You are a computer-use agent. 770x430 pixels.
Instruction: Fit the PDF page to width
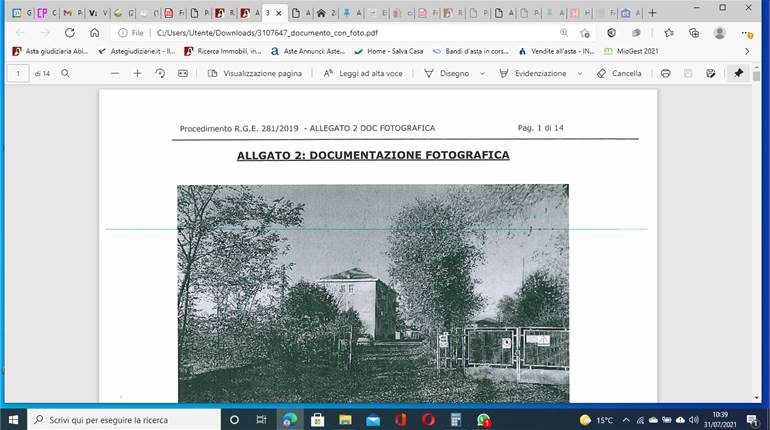(183, 73)
